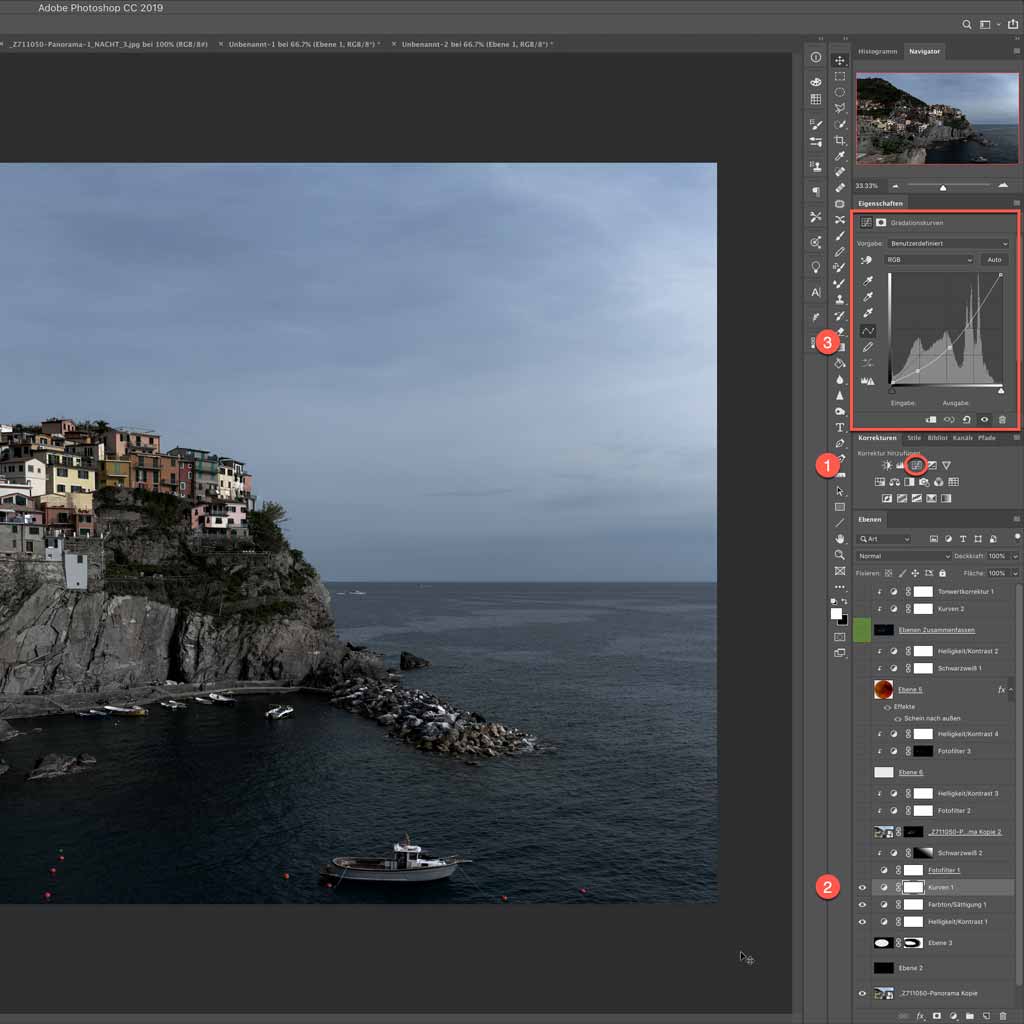Viewport: 1024px width, 1024px height.
Task: Select the Ebenen Zusammenfassen layer
Action: [x=935, y=630]
